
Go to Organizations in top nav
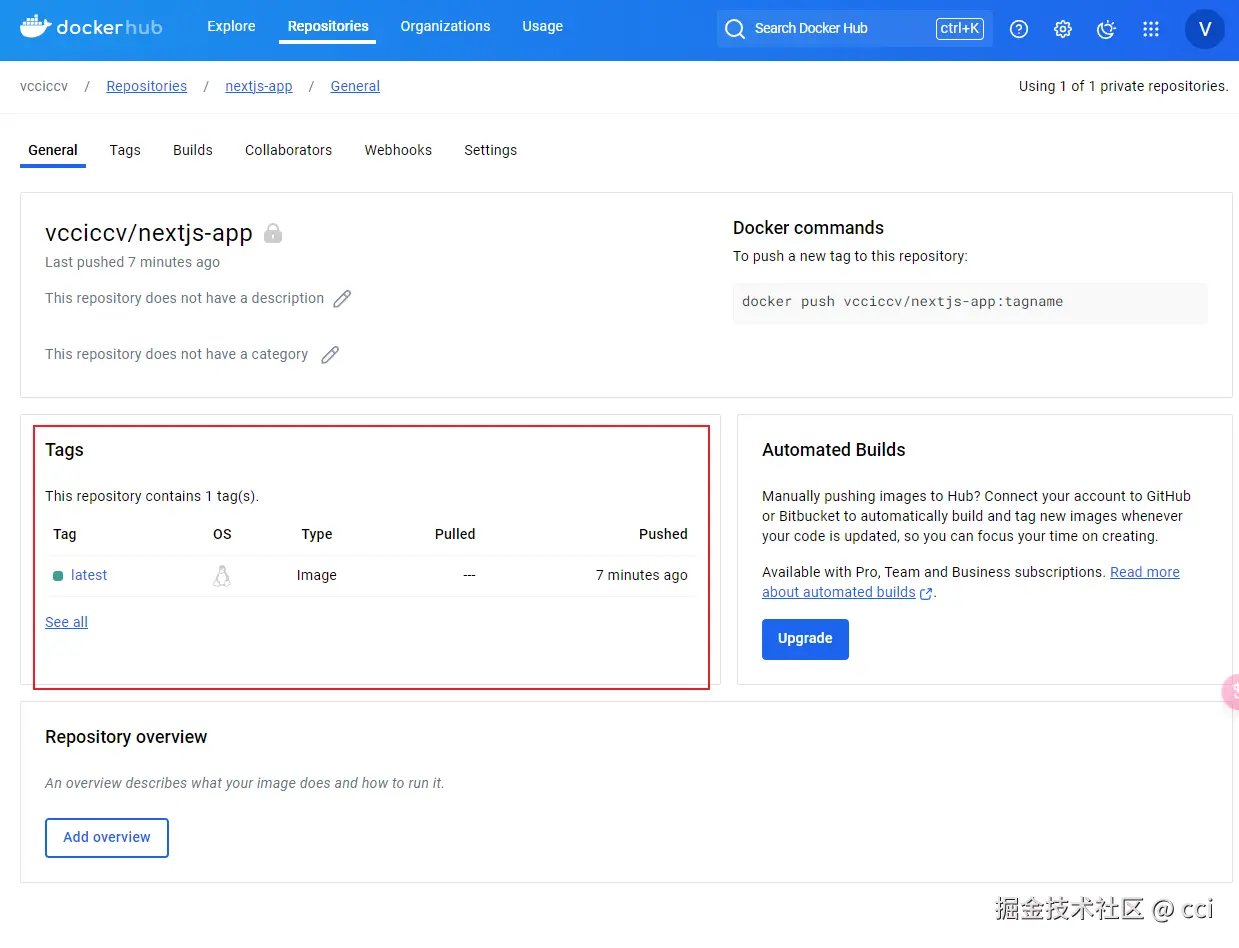[x=445, y=26]
